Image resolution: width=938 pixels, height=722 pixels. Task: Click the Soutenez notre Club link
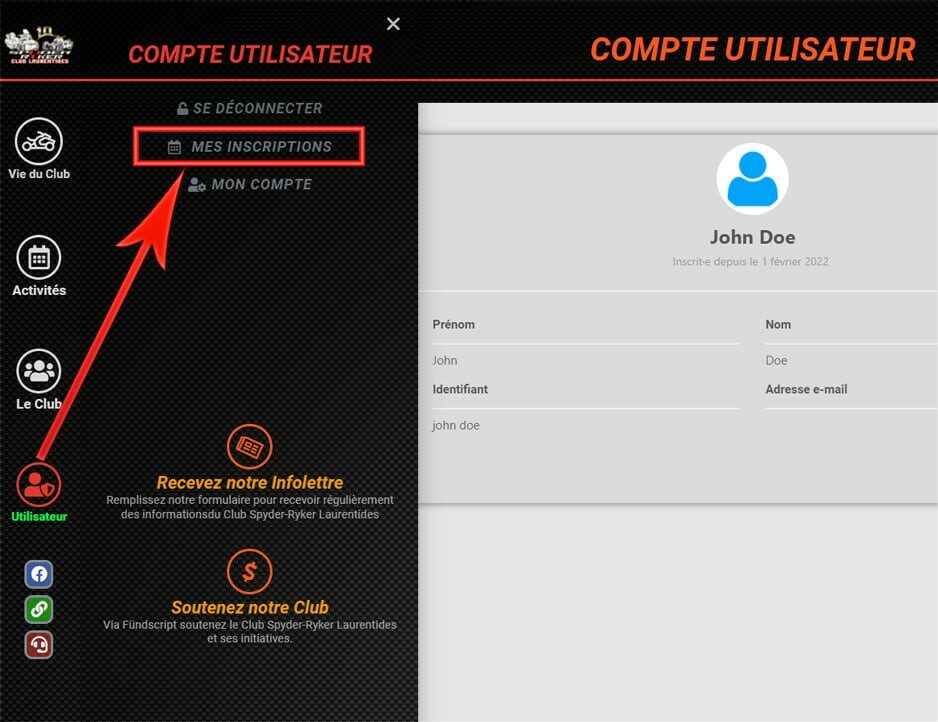[x=249, y=607]
